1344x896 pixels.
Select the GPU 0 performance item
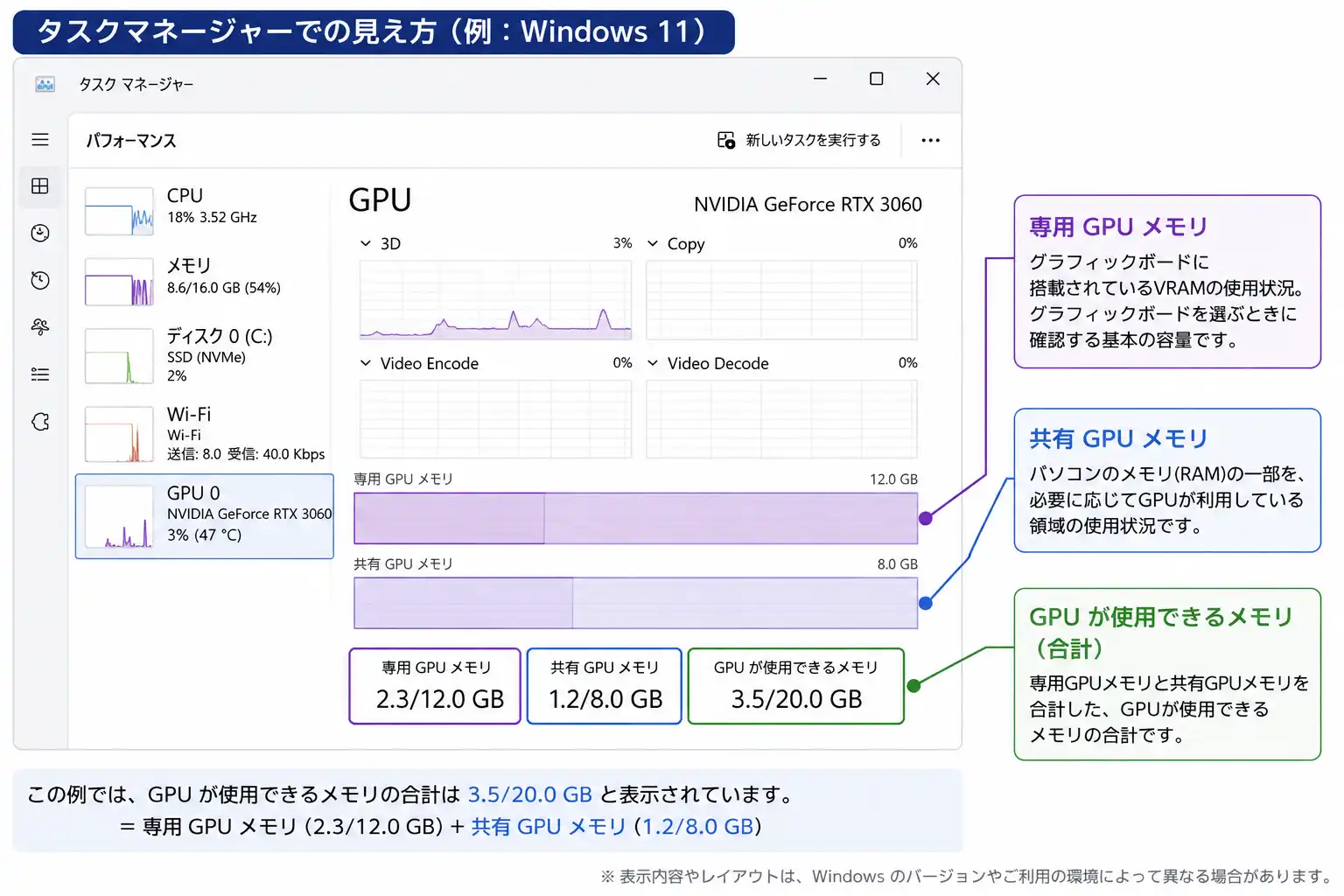pyautogui.click(x=205, y=516)
